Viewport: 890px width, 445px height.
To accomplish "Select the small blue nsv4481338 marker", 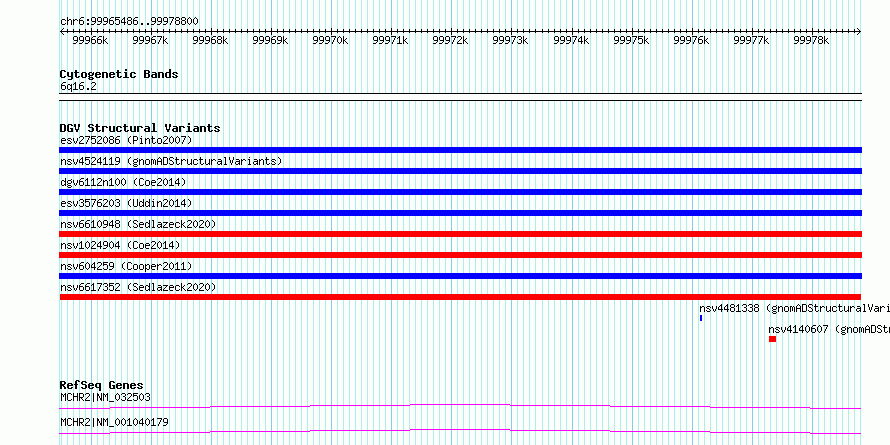I will click(x=701, y=318).
